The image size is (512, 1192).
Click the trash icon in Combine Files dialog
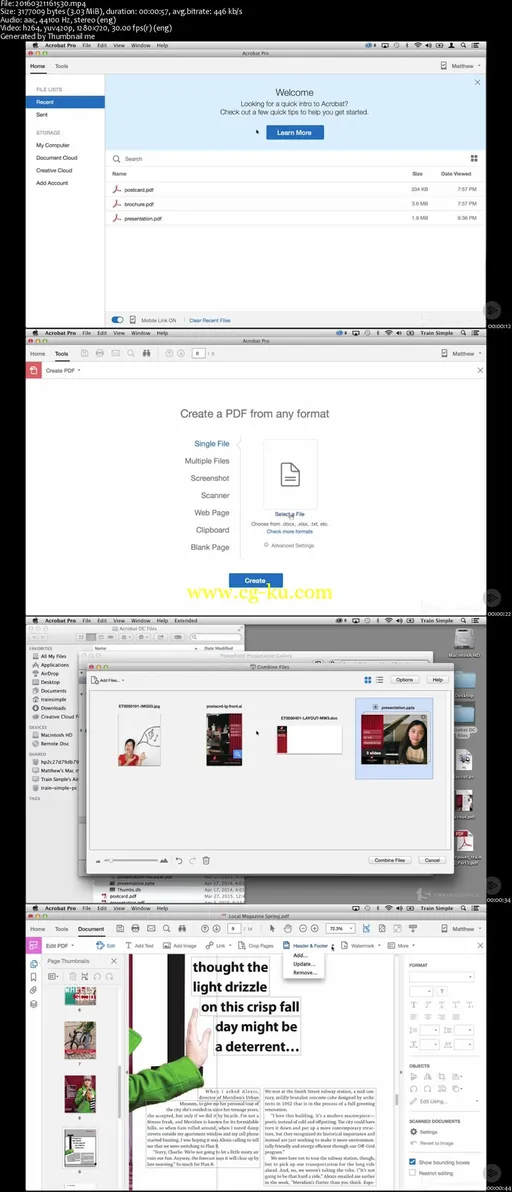click(206, 860)
